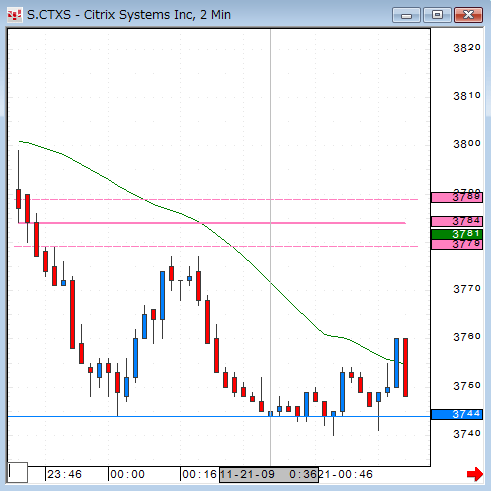Click the blue 3744 price label
Viewport: 491px width, 491px height.
[457, 414]
